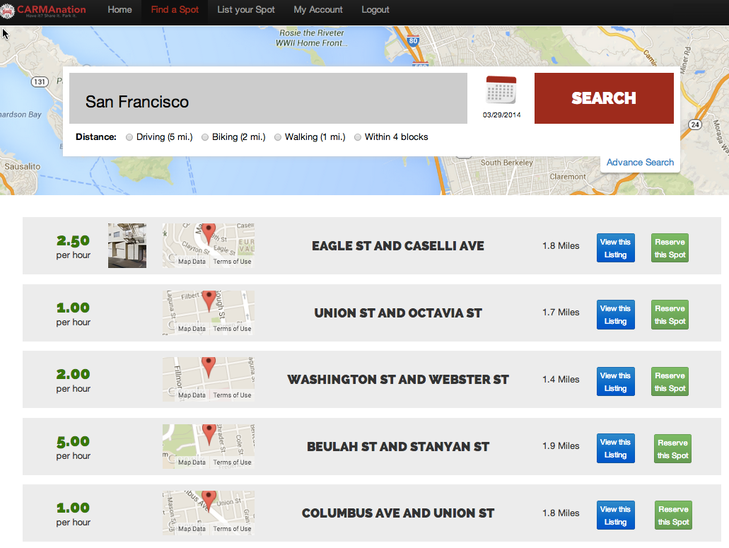Viewport: 729px width, 548px height.
Task: Select the Driving (5 mi.) distance option
Action: tap(129, 137)
